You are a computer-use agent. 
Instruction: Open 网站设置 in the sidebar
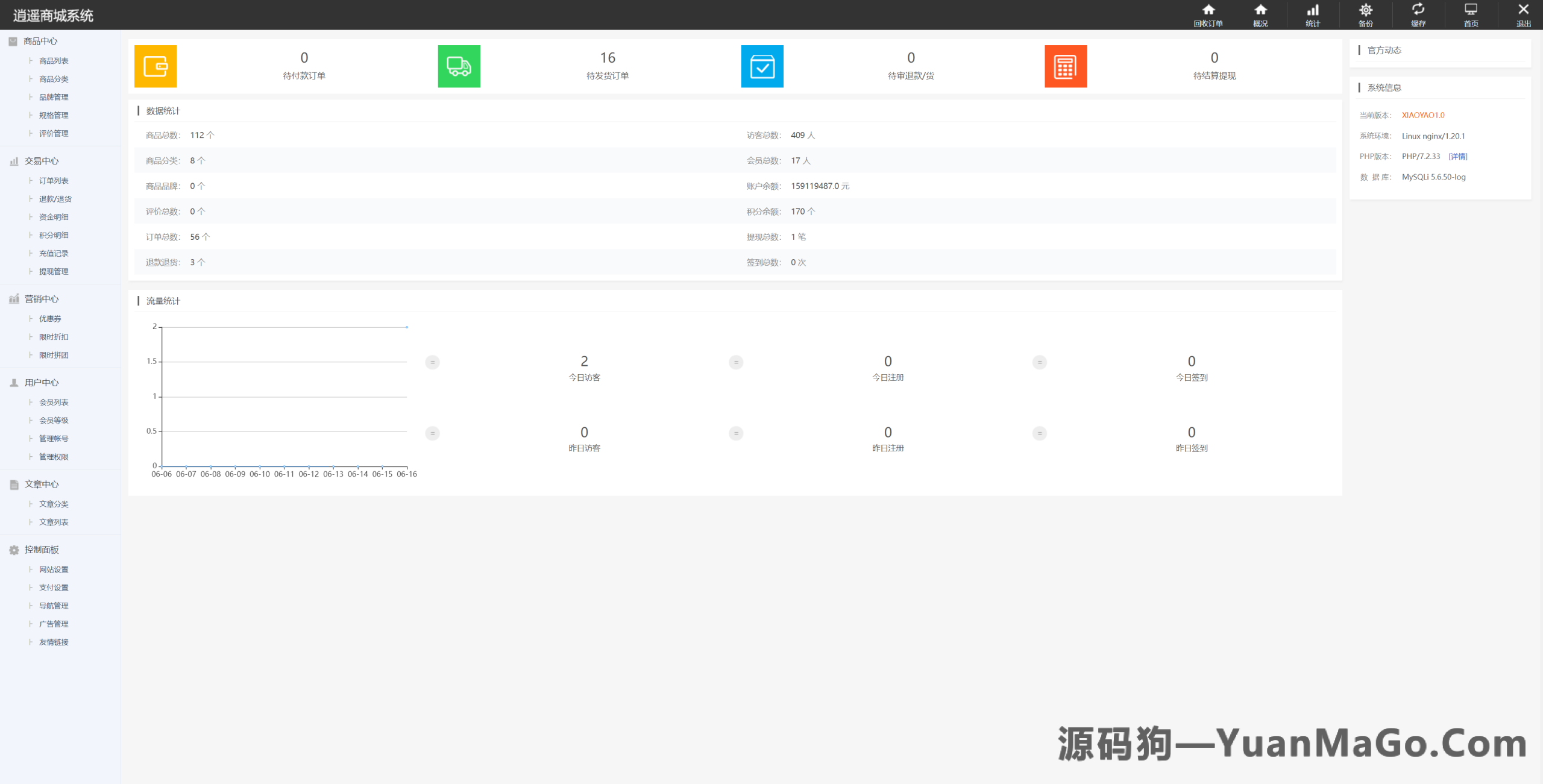[x=54, y=569]
